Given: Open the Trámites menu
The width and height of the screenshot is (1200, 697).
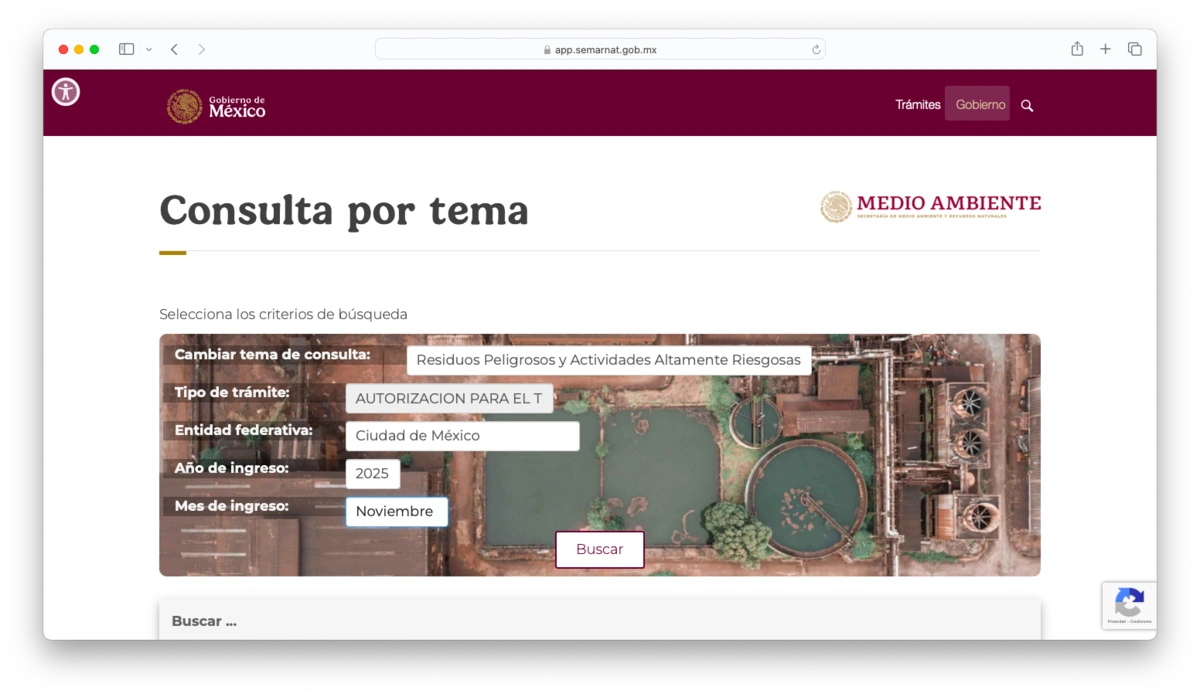Looking at the screenshot, I should coord(917,104).
